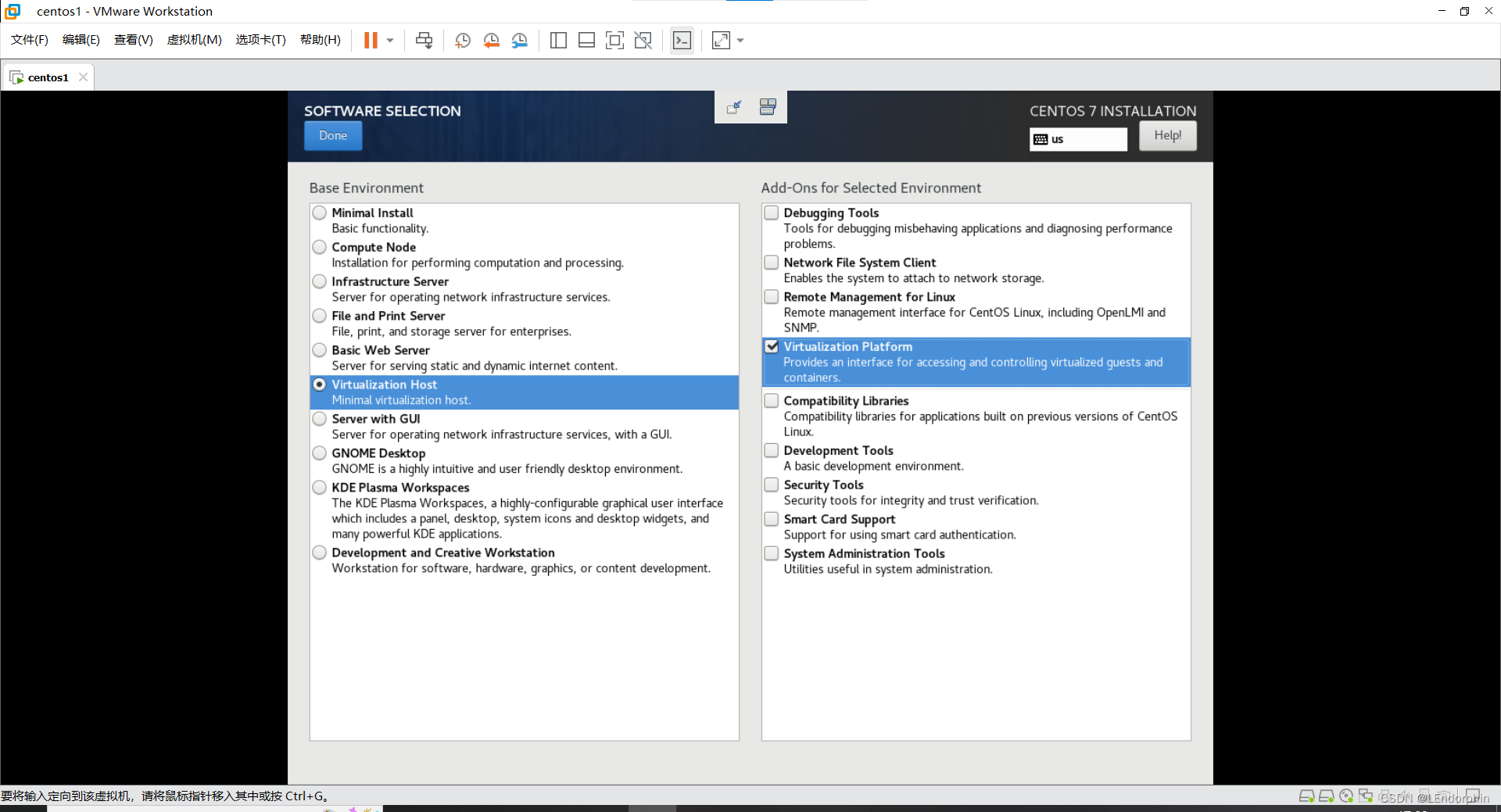Enable the Smart Card Support checkbox
The height and width of the screenshot is (812, 1501).
[772, 519]
